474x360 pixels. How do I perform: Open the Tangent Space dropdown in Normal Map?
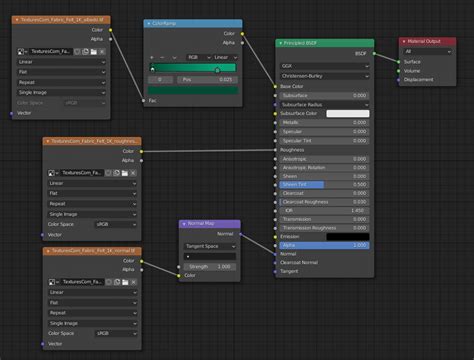pyautogui.click(x=210, y=246)
